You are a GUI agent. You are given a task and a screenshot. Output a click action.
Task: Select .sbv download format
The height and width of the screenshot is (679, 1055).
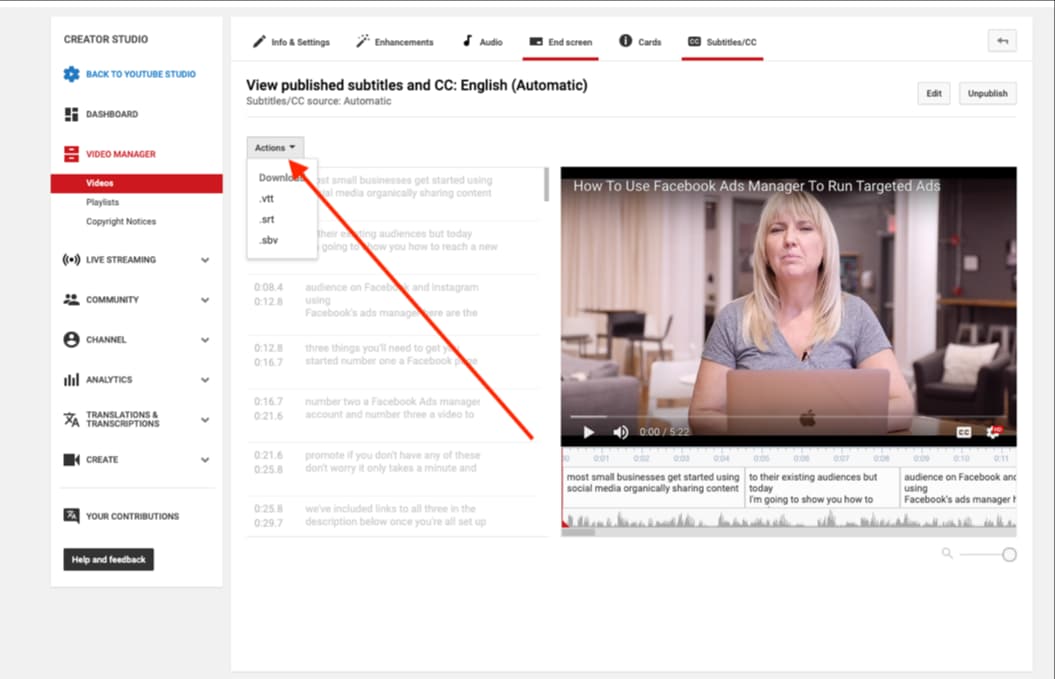[x=268, y=240]
